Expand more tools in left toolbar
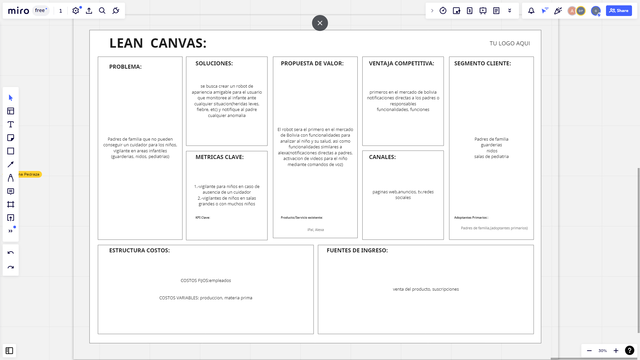This screenshot has height=360, width=640. point(11,231)
